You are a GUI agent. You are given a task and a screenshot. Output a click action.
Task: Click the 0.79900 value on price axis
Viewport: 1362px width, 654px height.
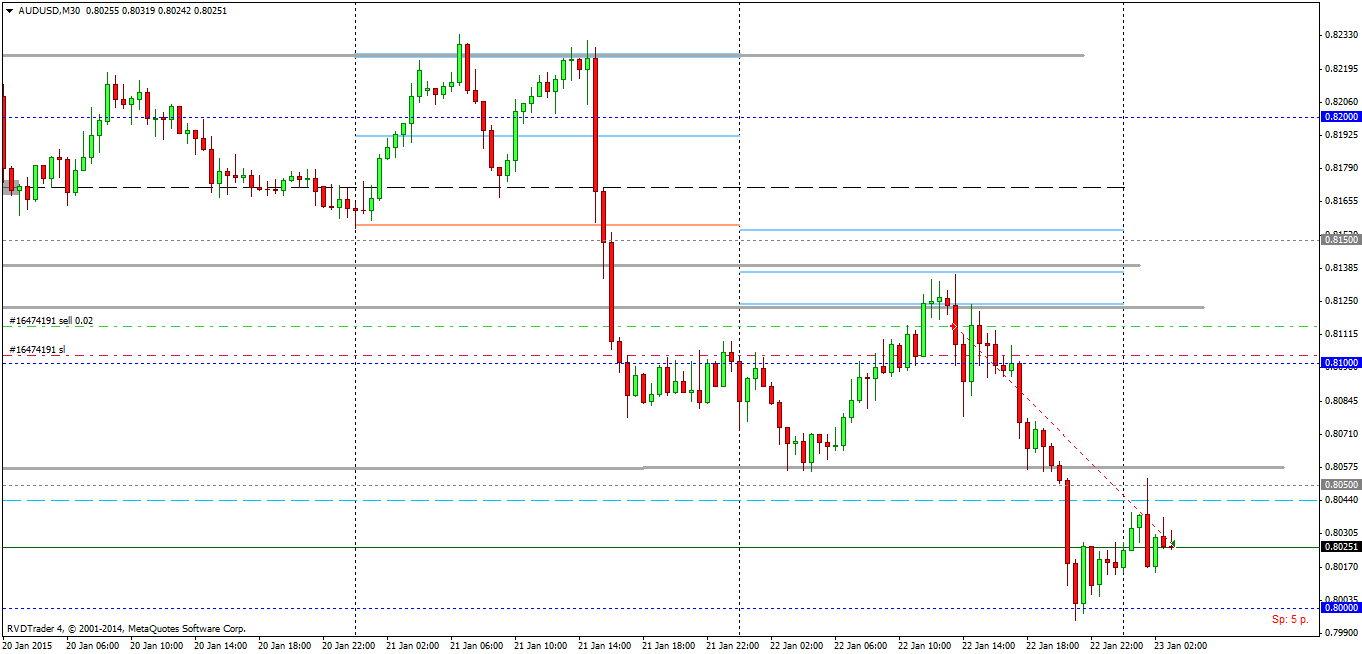click(x=1341, y=633)
